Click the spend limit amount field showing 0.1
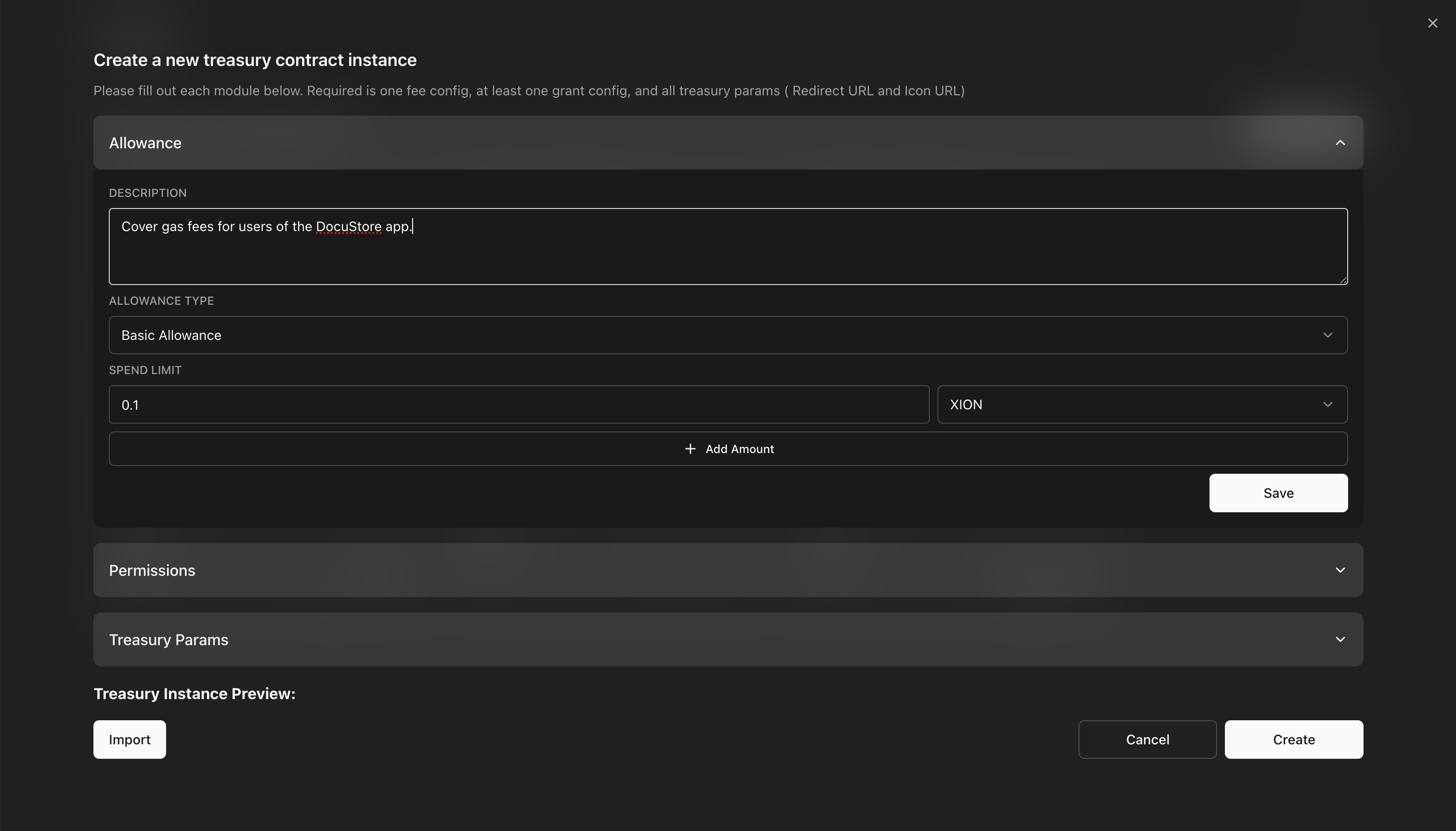 (518, 404)
